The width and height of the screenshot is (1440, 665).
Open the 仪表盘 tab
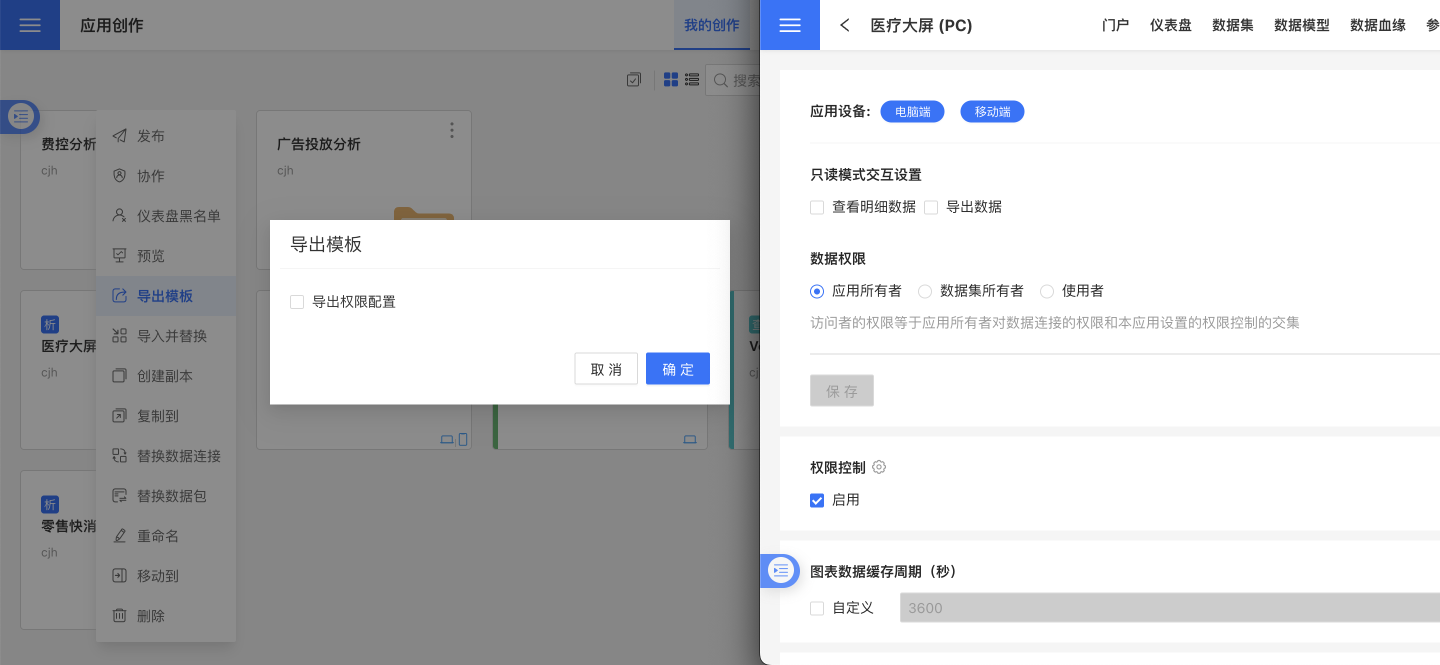1170,25
